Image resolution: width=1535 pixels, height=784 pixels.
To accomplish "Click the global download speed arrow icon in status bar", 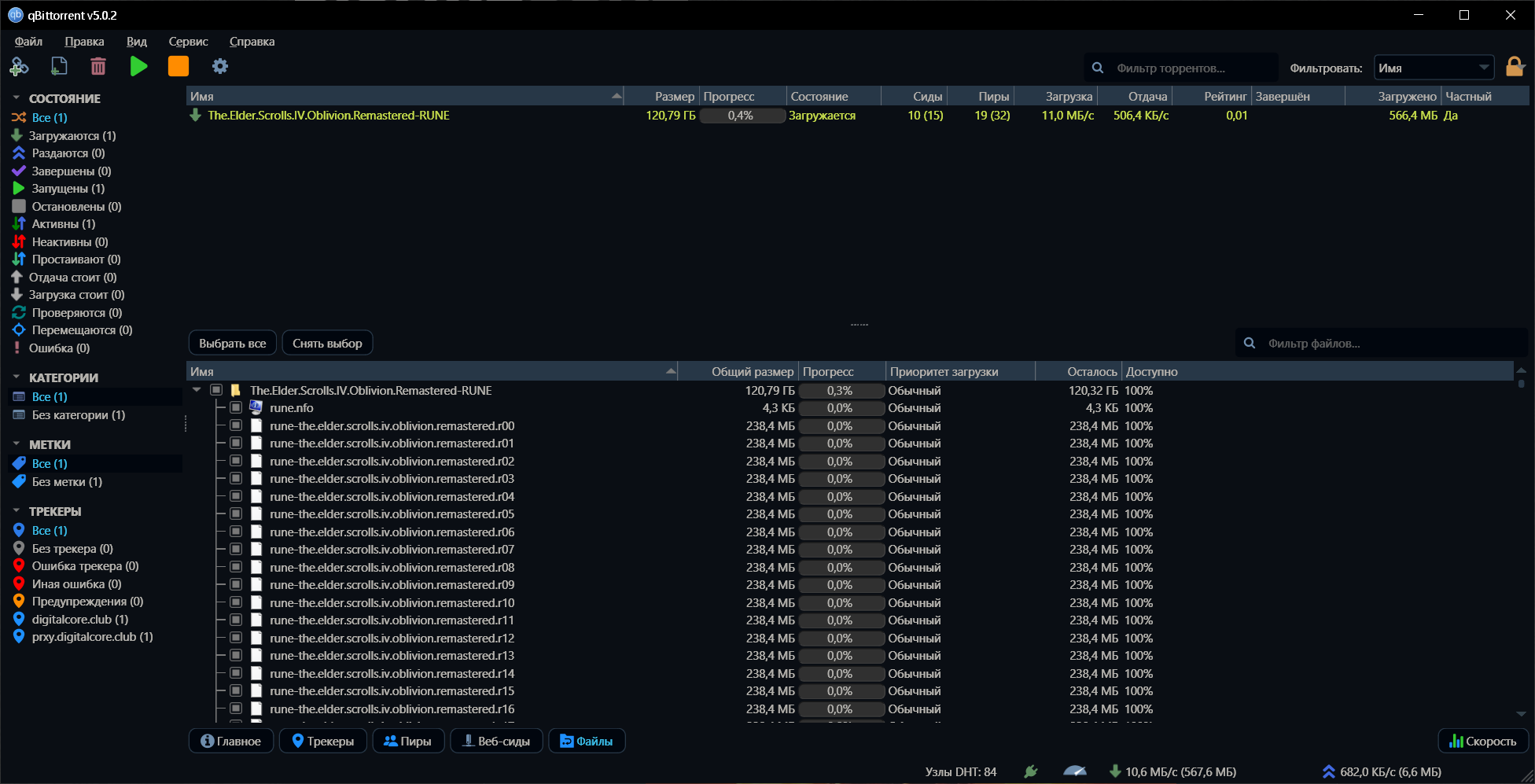I will (x=1115, y=772).
